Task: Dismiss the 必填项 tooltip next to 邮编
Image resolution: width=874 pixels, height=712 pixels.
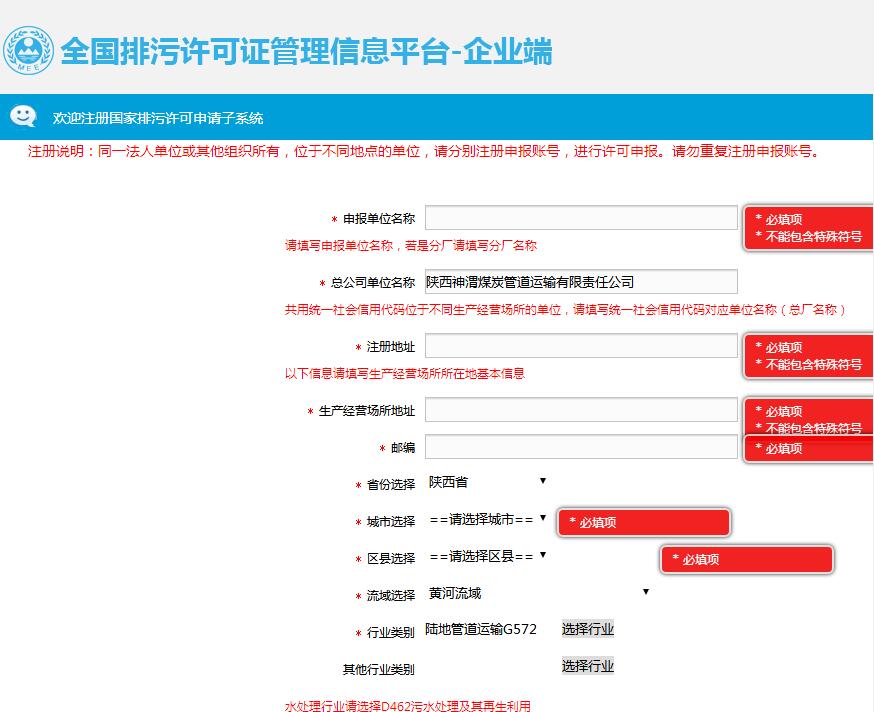Action: click(808, 448)
